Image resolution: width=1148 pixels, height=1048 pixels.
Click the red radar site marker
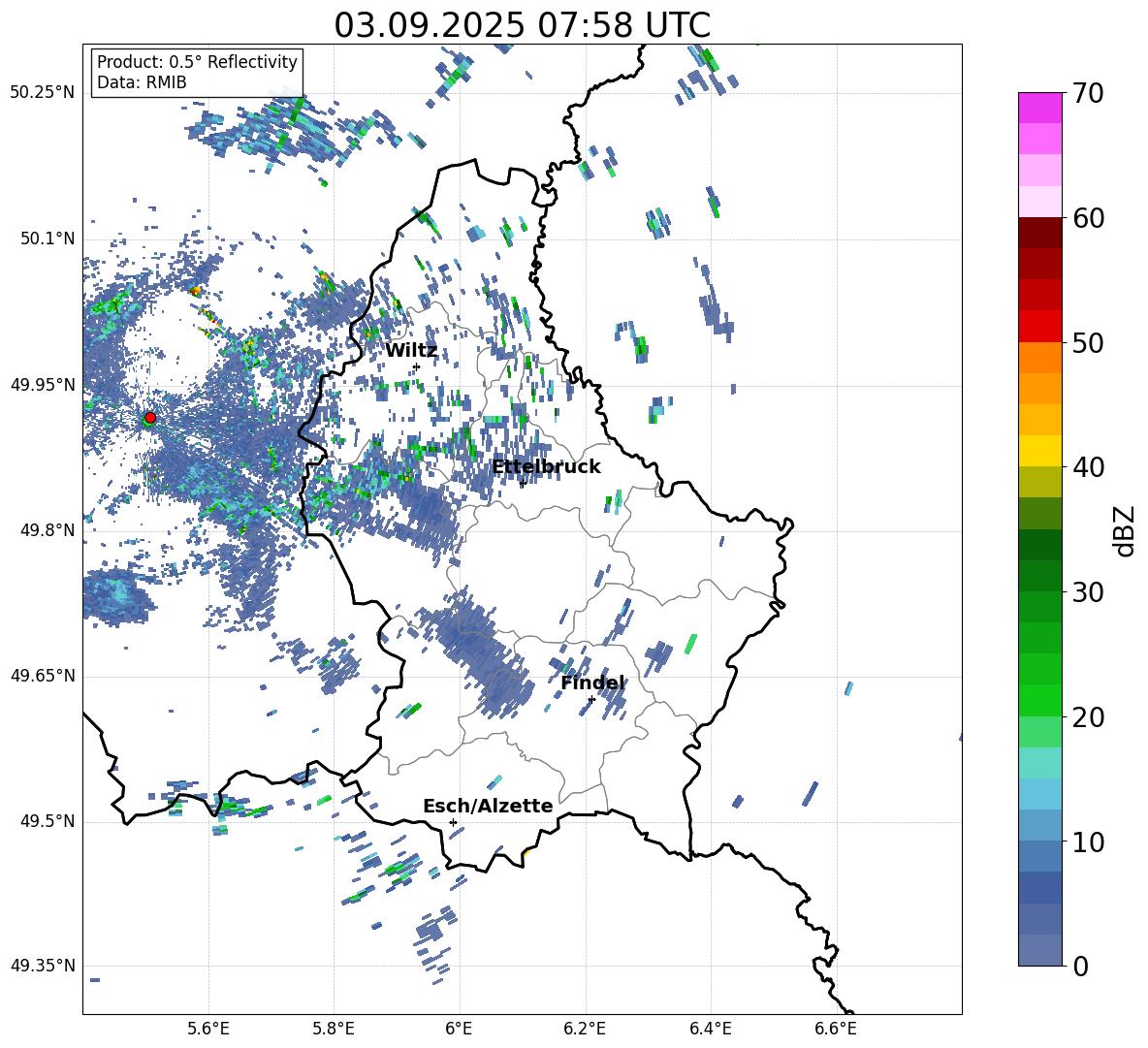[x=150, y=418]
